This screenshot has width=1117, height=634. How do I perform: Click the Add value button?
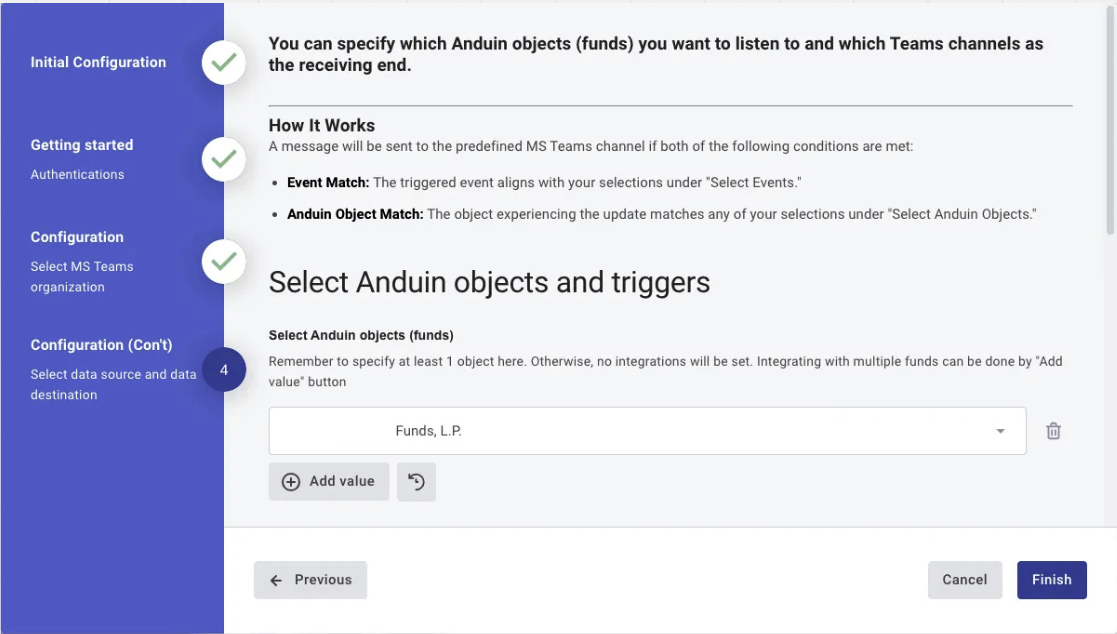328,482
